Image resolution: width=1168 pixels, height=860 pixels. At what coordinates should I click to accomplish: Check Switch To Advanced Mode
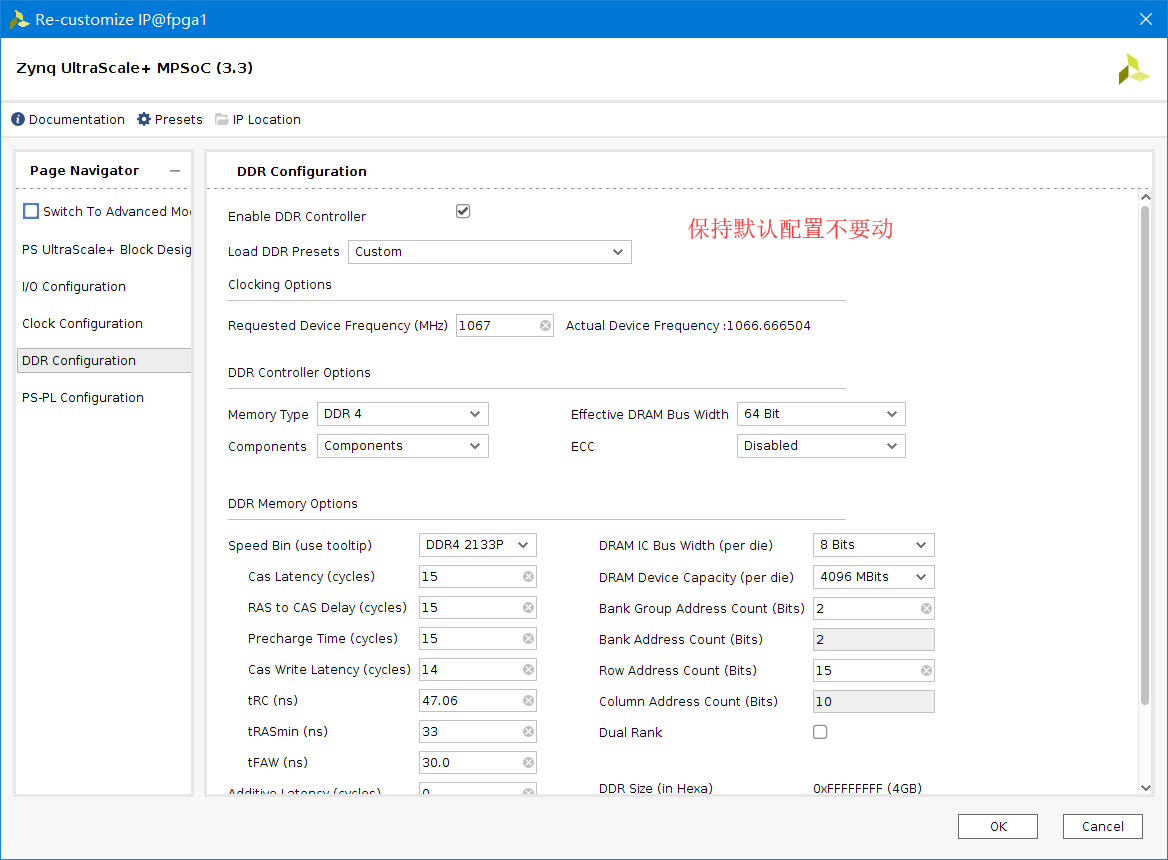31,211
